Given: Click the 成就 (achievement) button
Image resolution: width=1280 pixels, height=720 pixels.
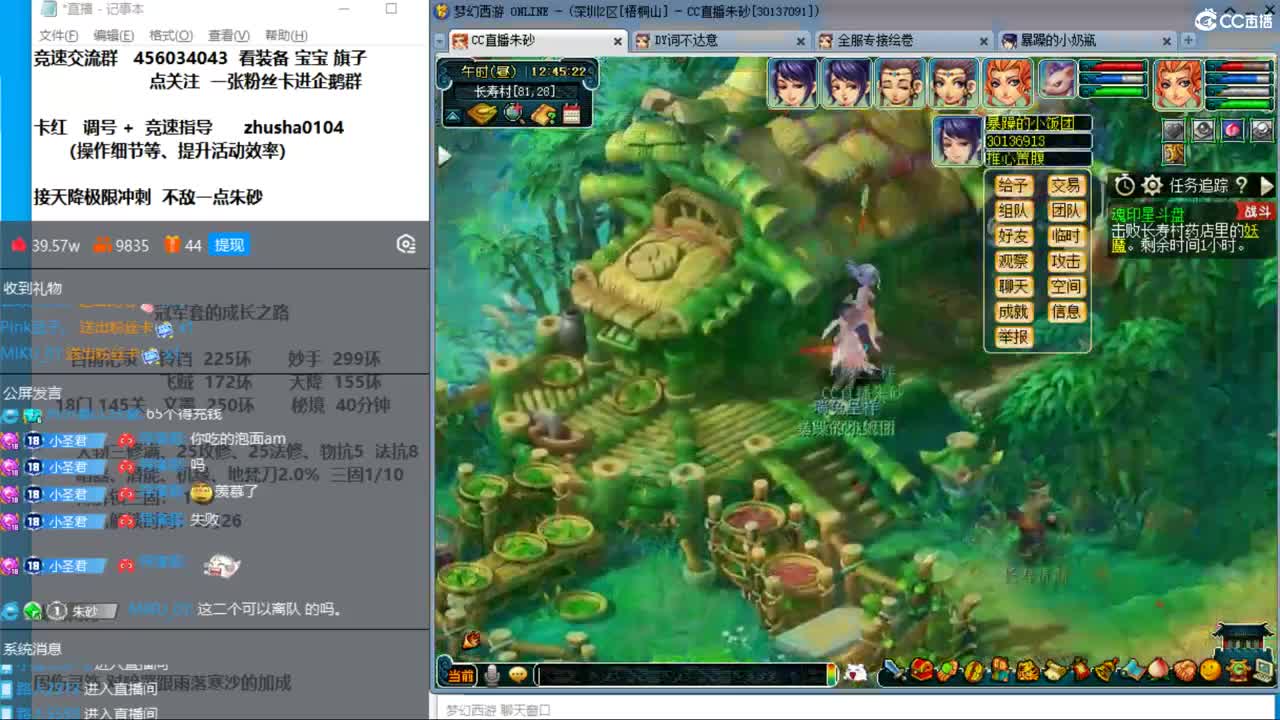Looking at the screenshot, I should [x=1013, y=312].
